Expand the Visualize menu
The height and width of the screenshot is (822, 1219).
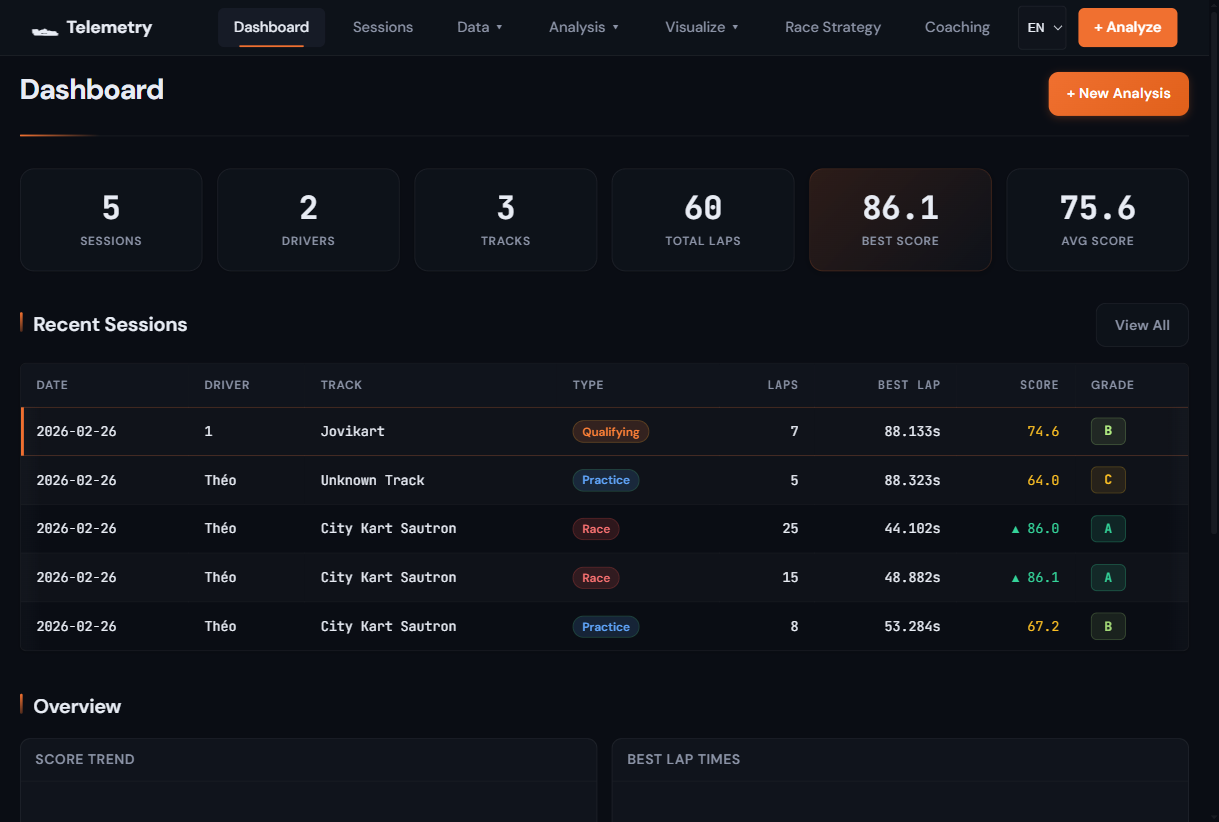coord(701,27)
